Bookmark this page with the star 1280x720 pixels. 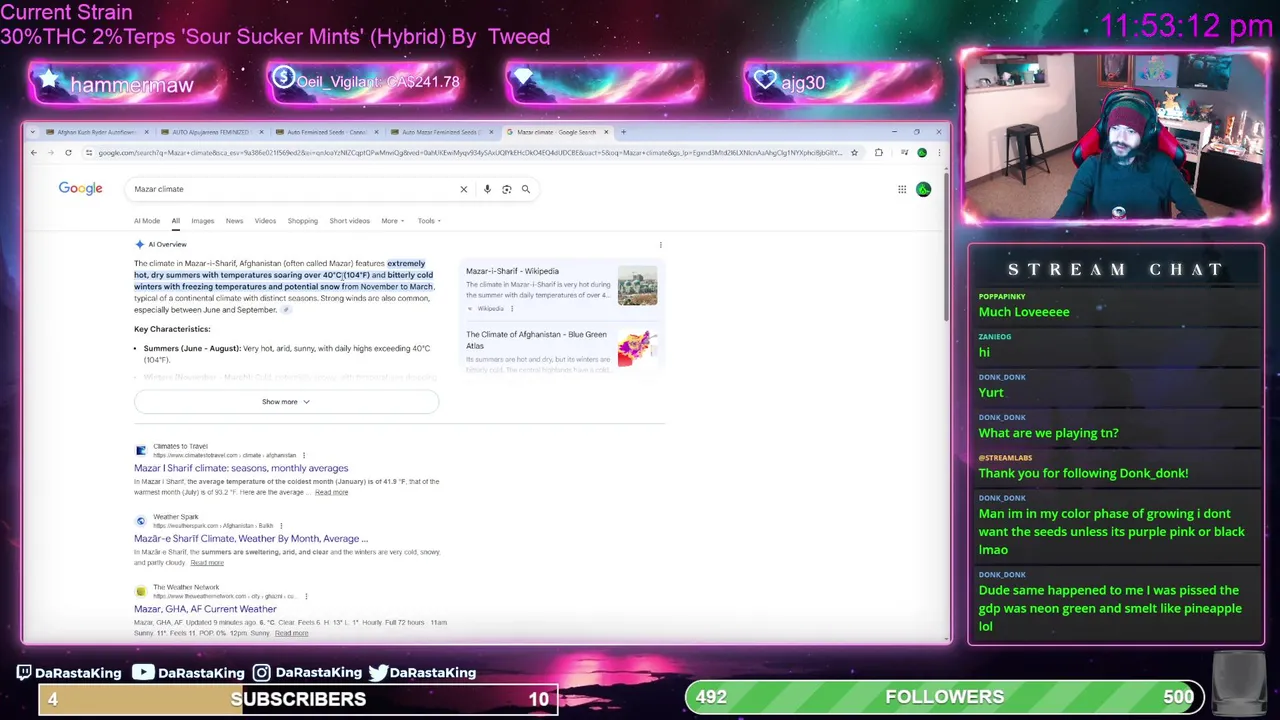(854, 153)
